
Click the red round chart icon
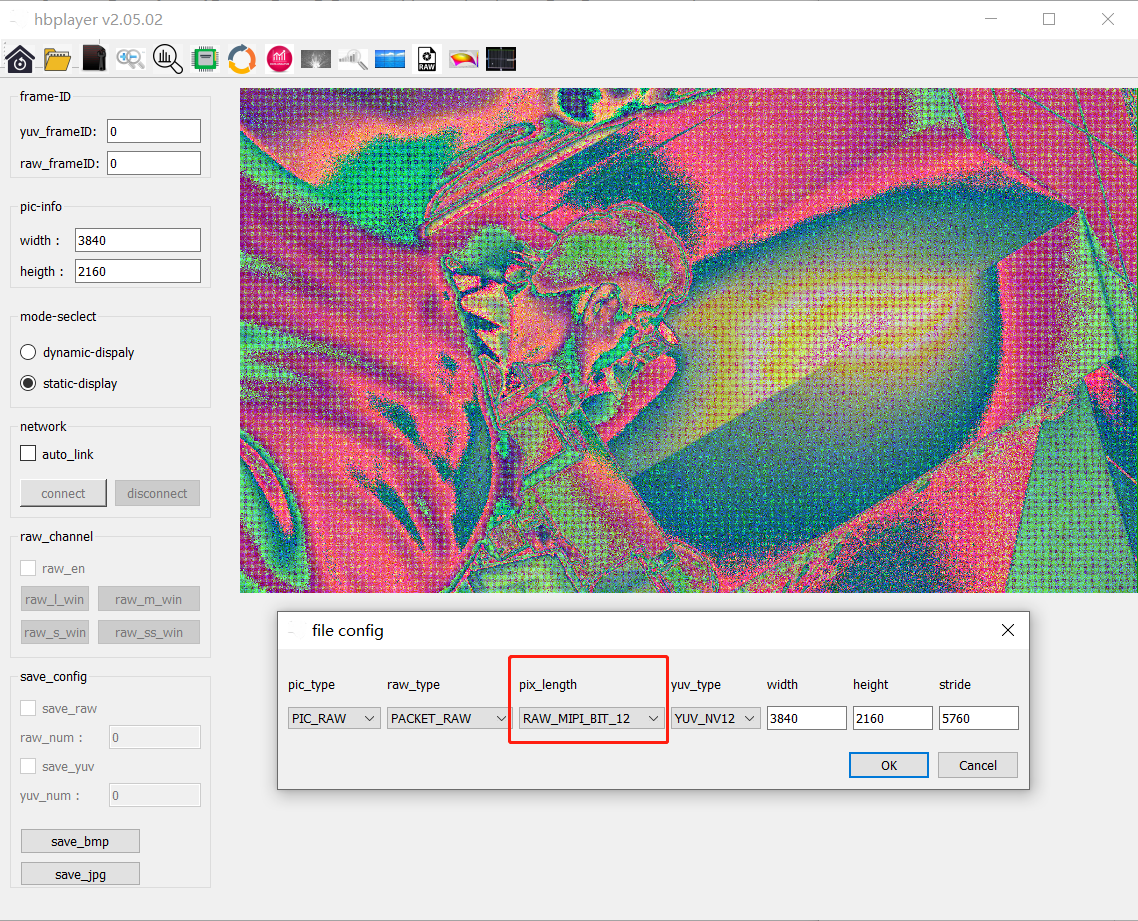click(x=279, y=59)
